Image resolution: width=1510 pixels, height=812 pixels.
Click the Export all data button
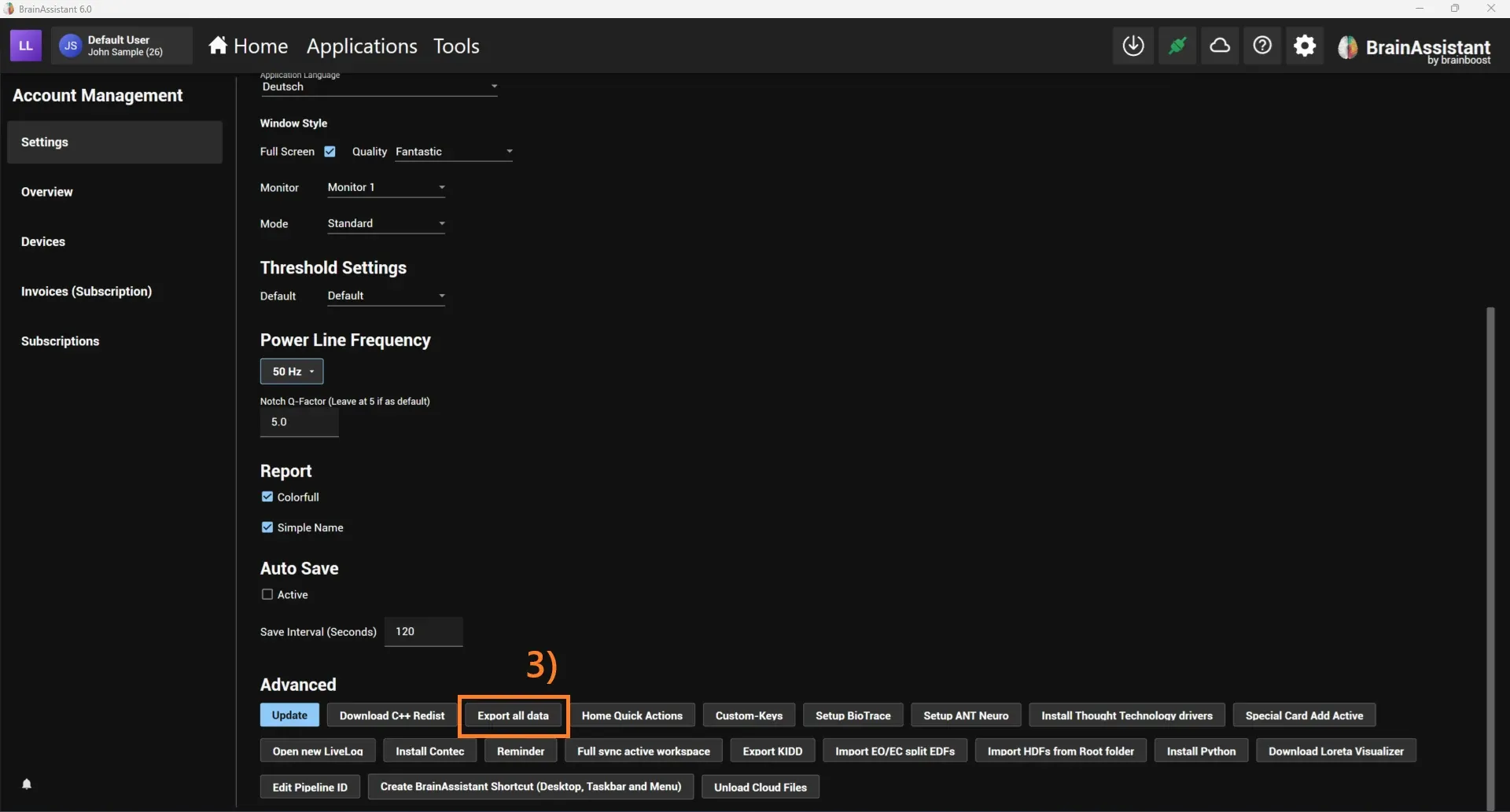[x=513, y=715]
